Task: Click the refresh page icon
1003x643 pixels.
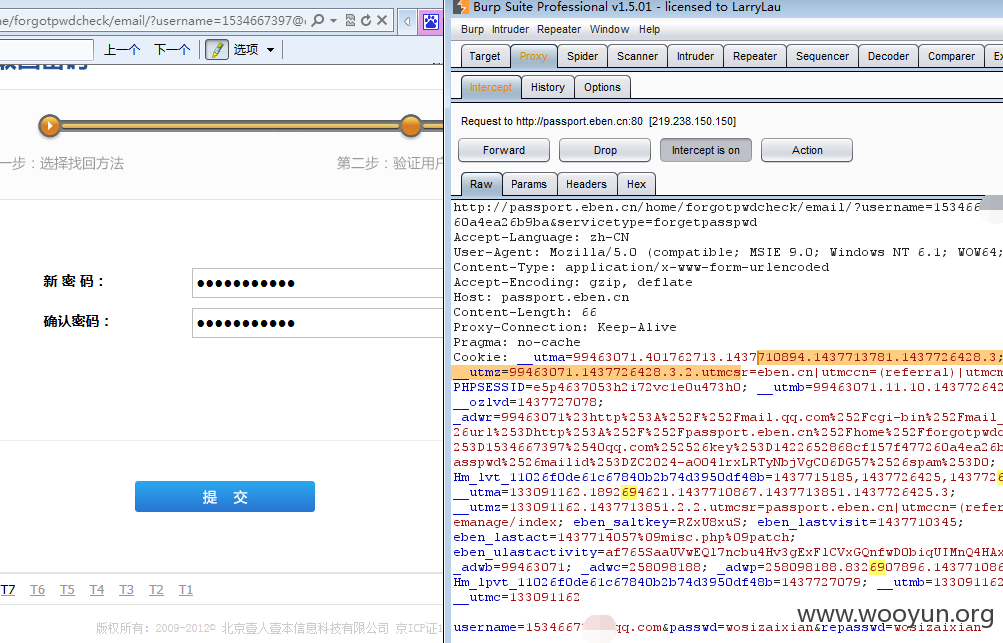Action: (x=366, y=20)
